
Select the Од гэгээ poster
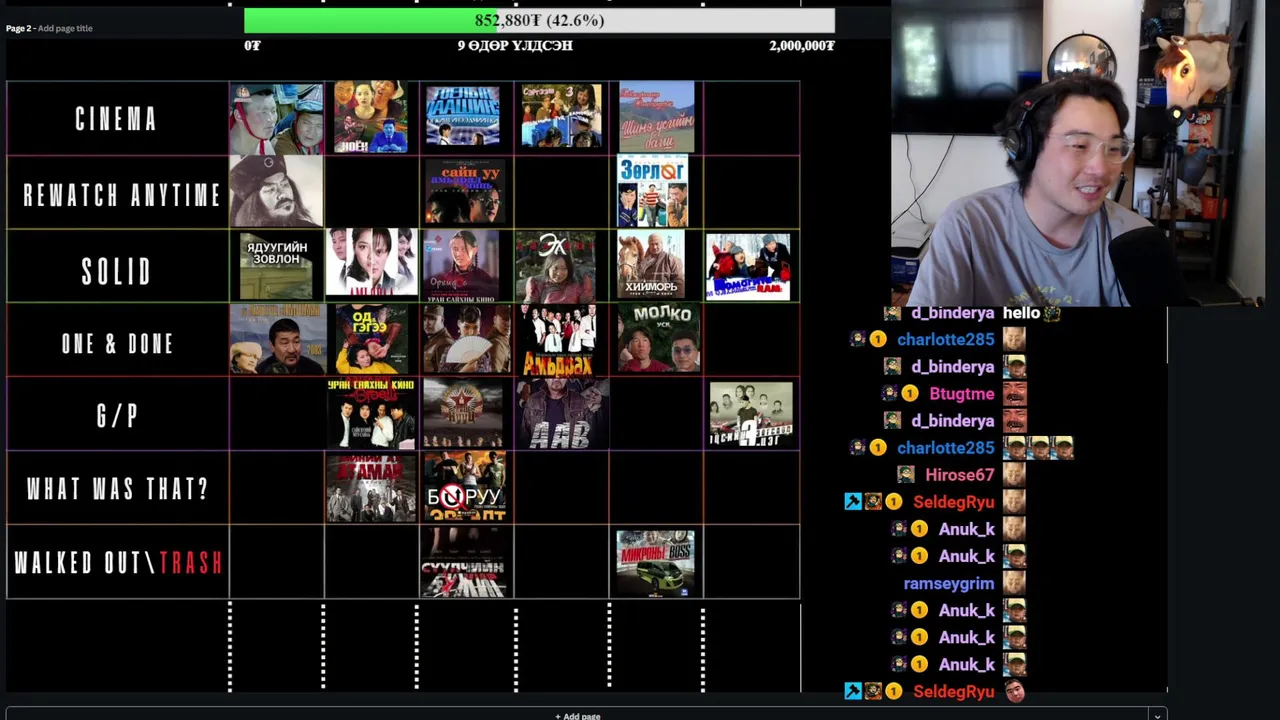(371, 339)
